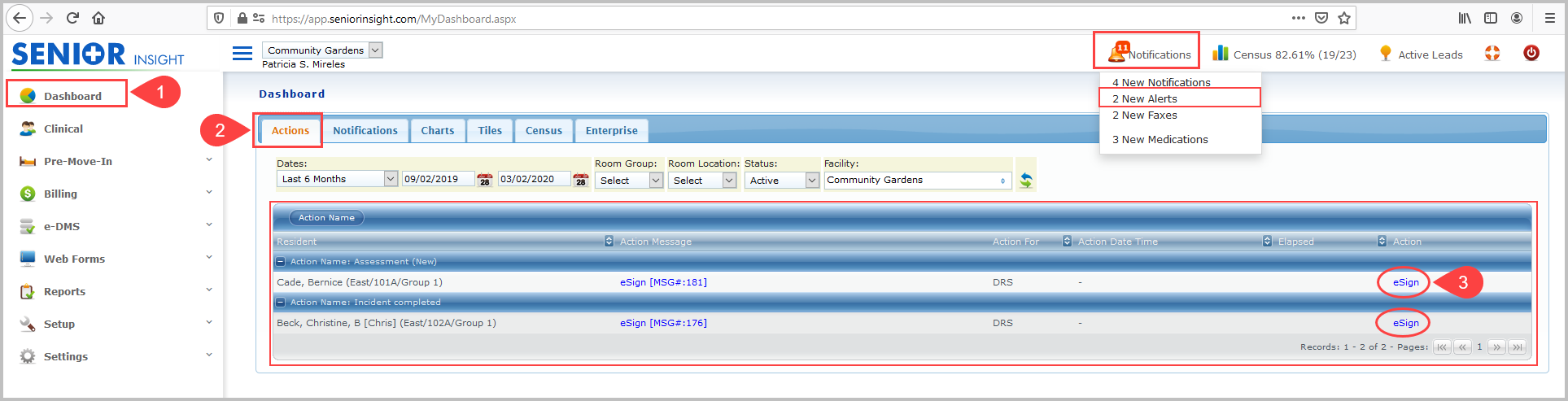Open message eSign [MSG#:176]
This screenshot has width=1568, height=401.
[x=663, y=323]
